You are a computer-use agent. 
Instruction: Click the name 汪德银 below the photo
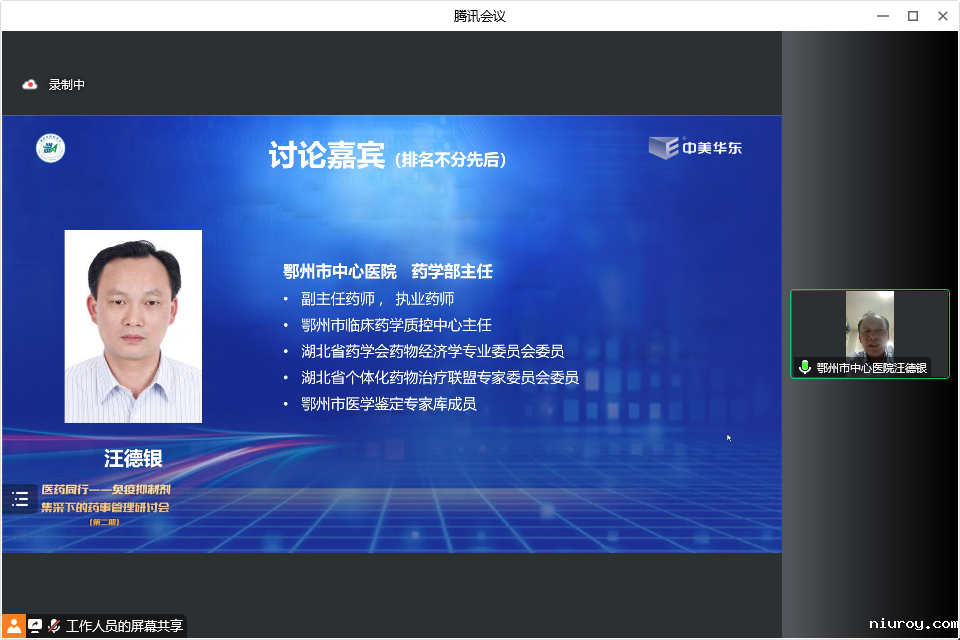133,458
